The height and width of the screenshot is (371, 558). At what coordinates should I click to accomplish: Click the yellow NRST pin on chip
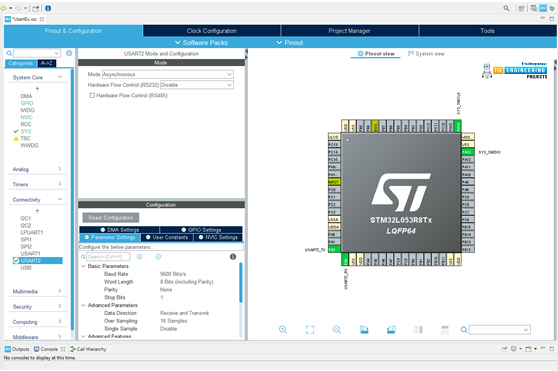334,182
